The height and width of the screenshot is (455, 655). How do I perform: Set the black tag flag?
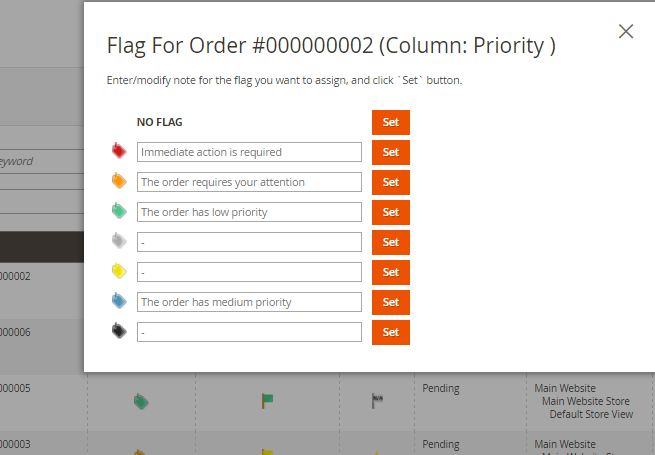391,333
